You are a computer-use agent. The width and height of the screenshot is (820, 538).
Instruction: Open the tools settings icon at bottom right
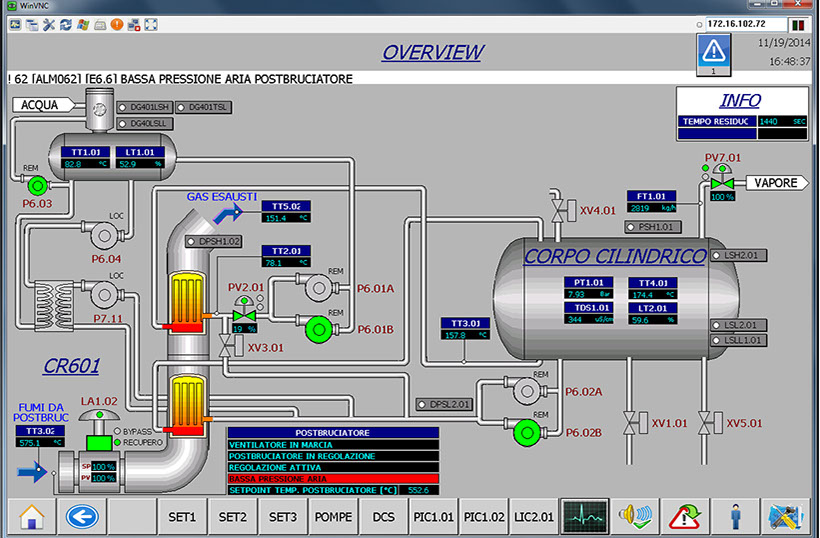pos(786,516)
